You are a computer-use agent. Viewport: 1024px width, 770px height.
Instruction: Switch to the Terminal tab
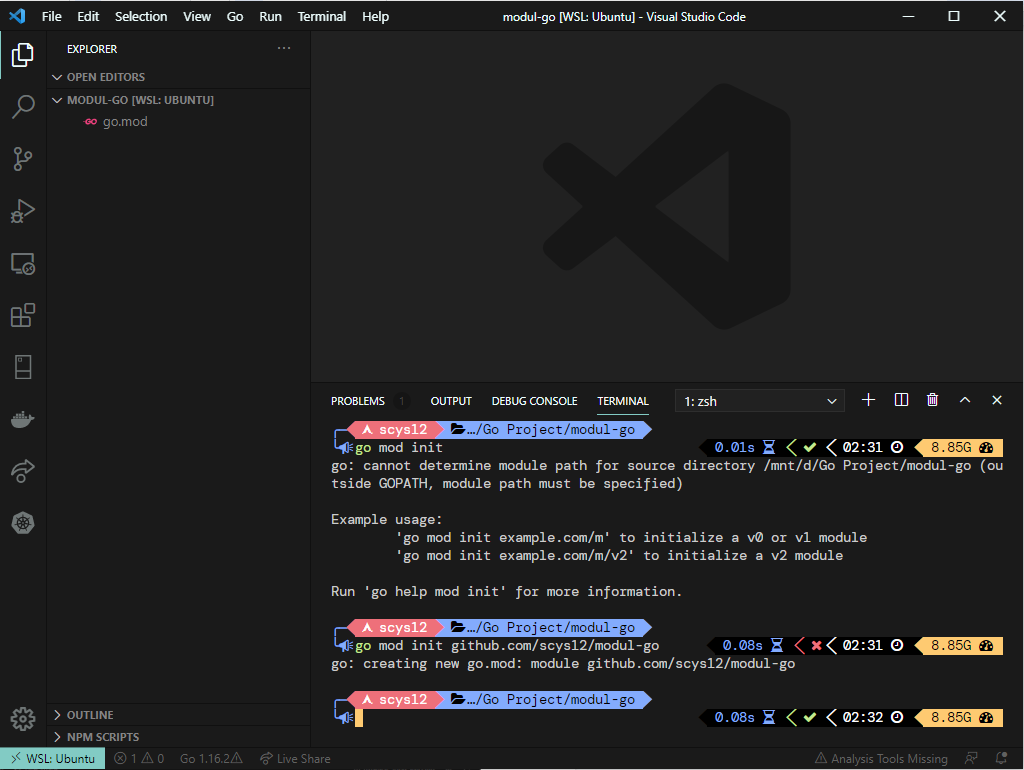[x=623, y=401]
